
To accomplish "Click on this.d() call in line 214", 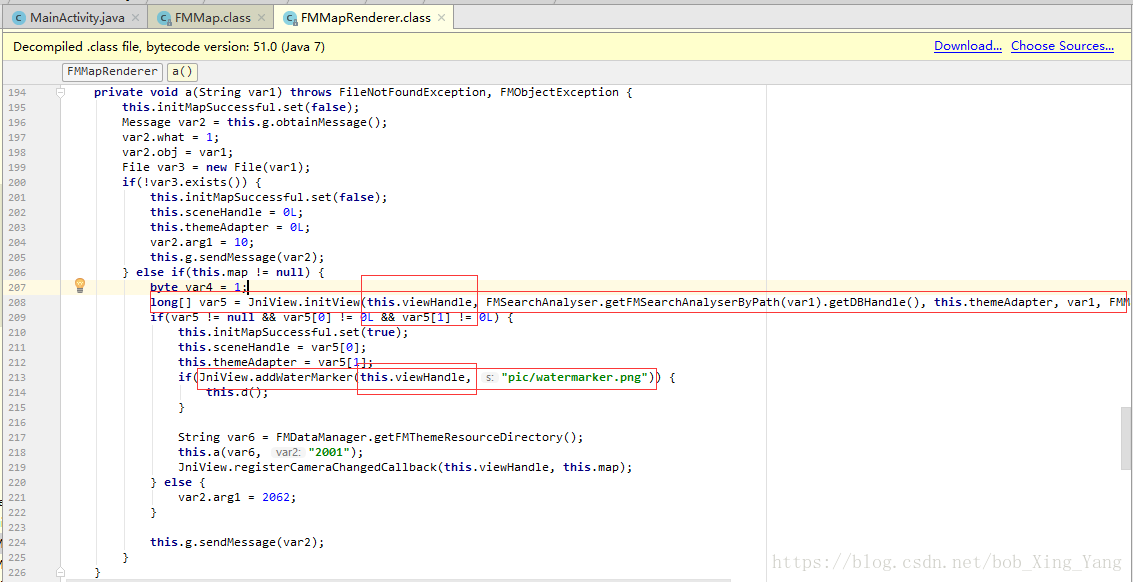I will [237, 392].
